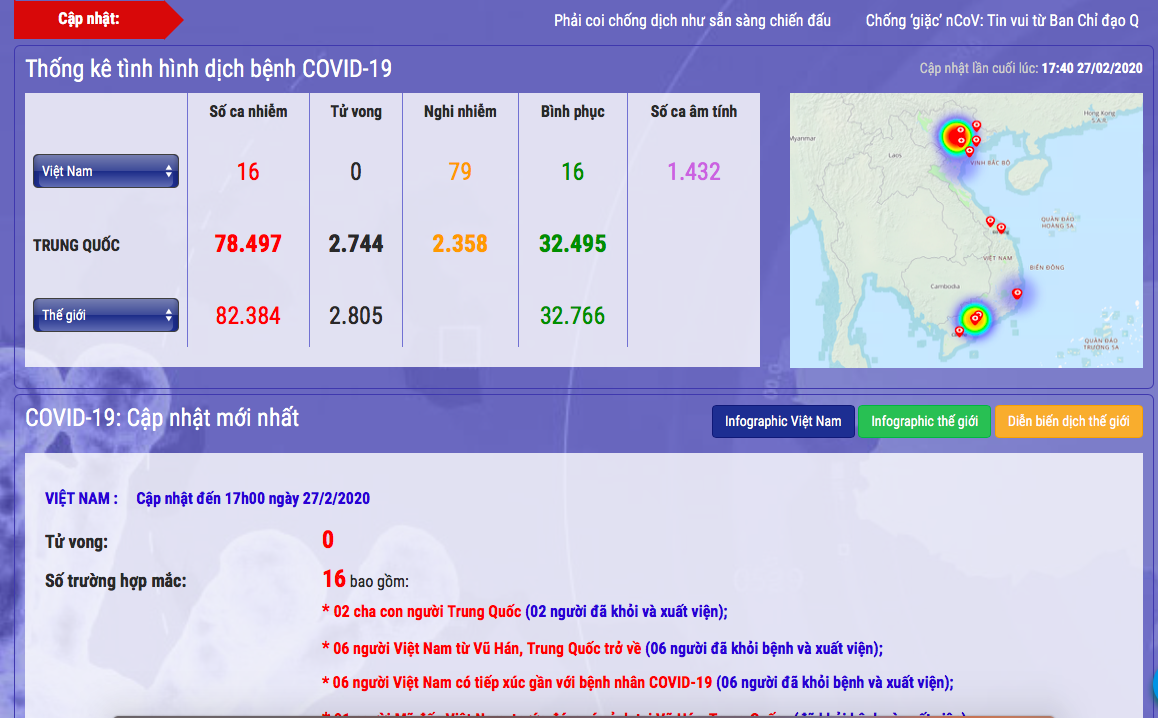Screen dimensions: 1158x718
Task: Click the Số ca âm tính column header
Action: pyautogui.click(x=693, y=111)
